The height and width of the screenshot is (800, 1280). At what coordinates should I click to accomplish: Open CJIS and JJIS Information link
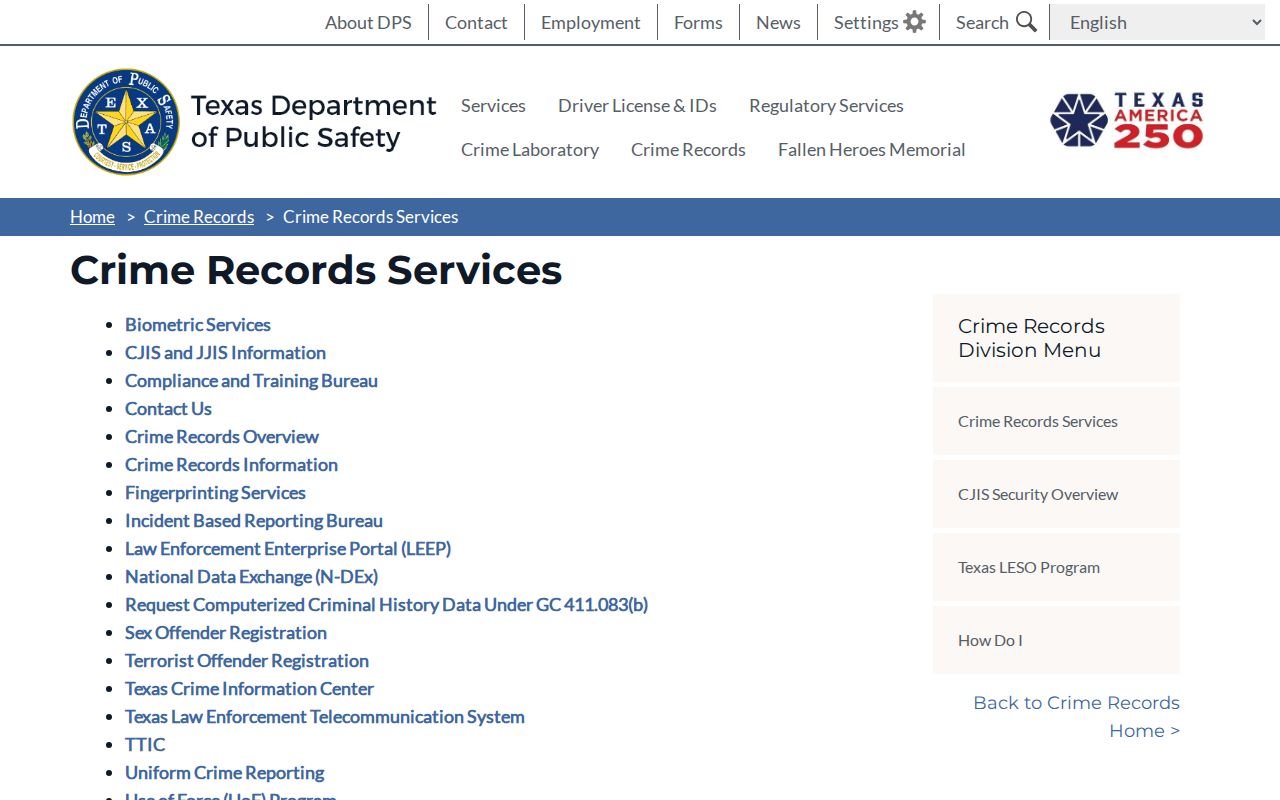point(225,352)
